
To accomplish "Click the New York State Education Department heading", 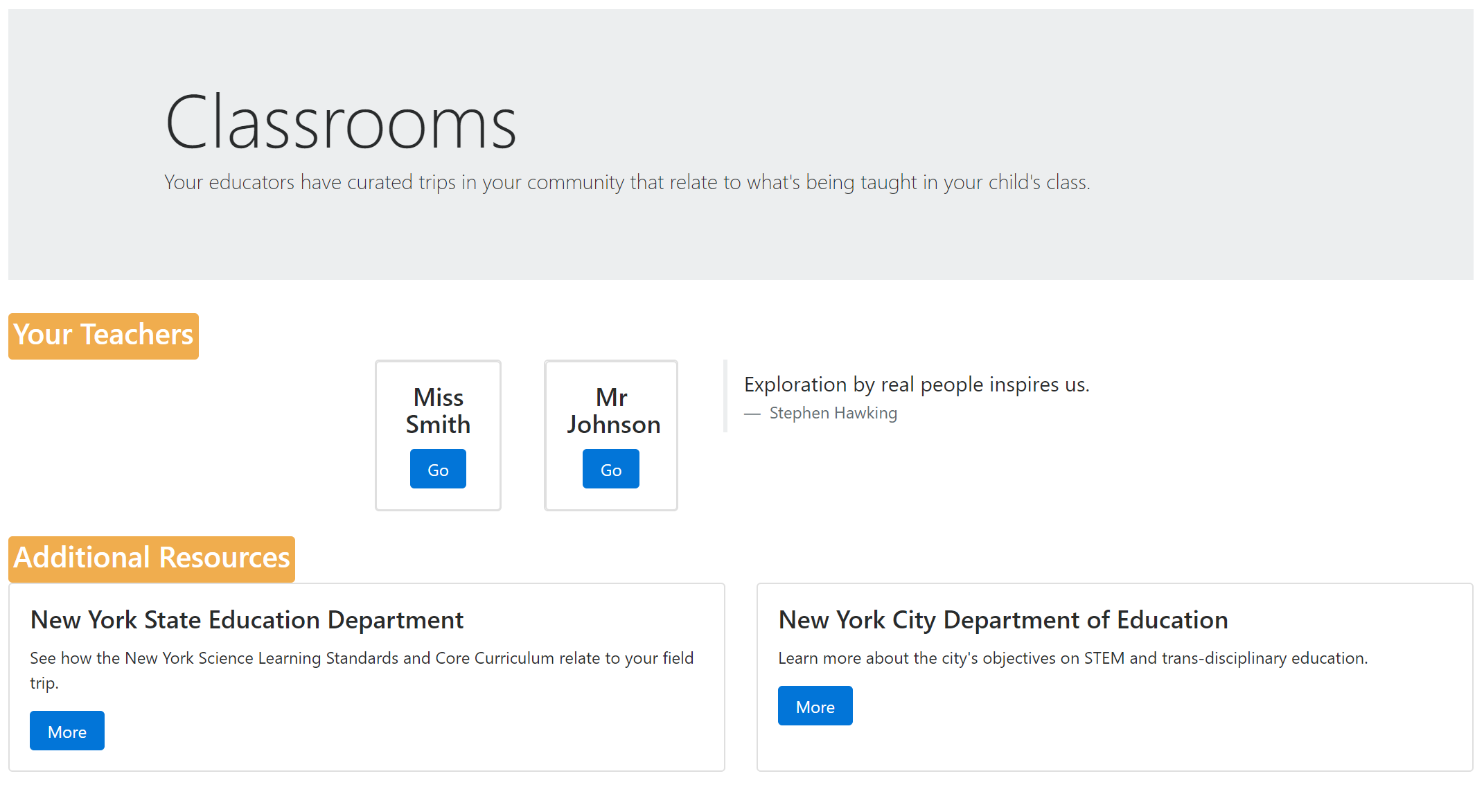I will point(247,620).
